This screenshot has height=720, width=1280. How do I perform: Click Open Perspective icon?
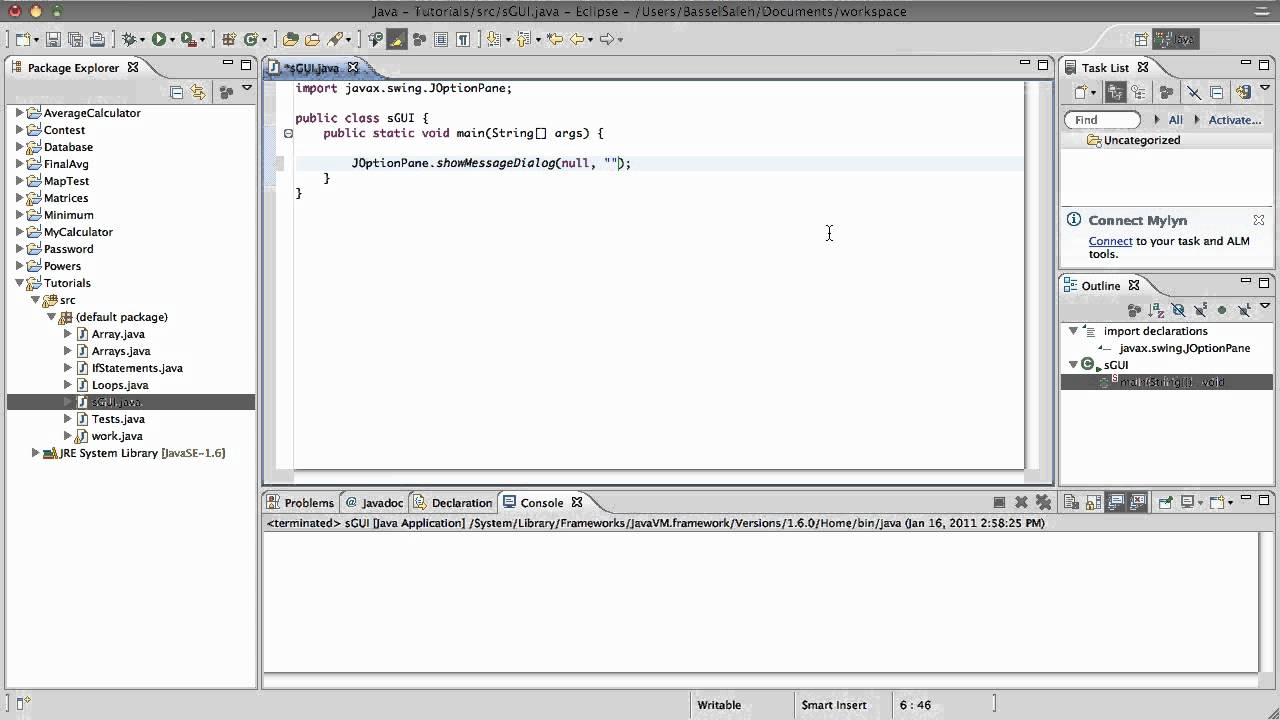click(1141, 39)
